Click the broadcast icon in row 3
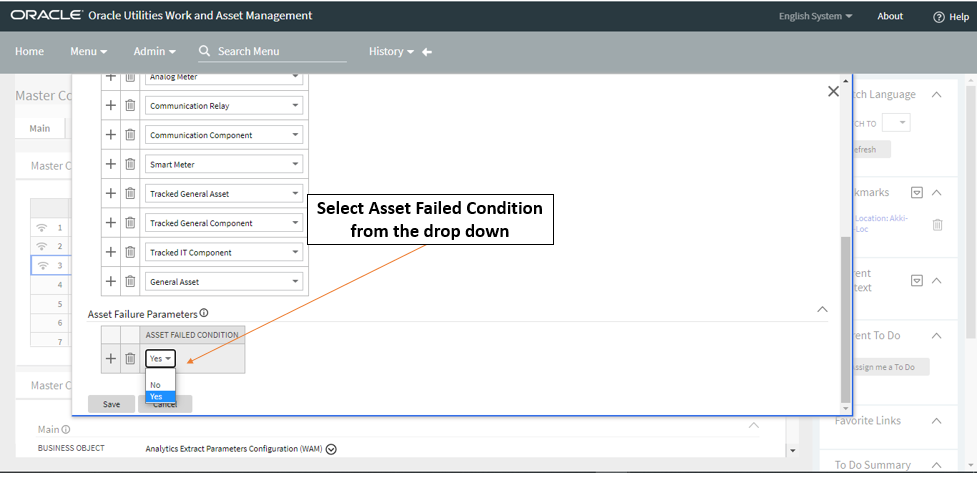This screenshot has width=979, height=478. pyautogui.click(x=42, y=265)
